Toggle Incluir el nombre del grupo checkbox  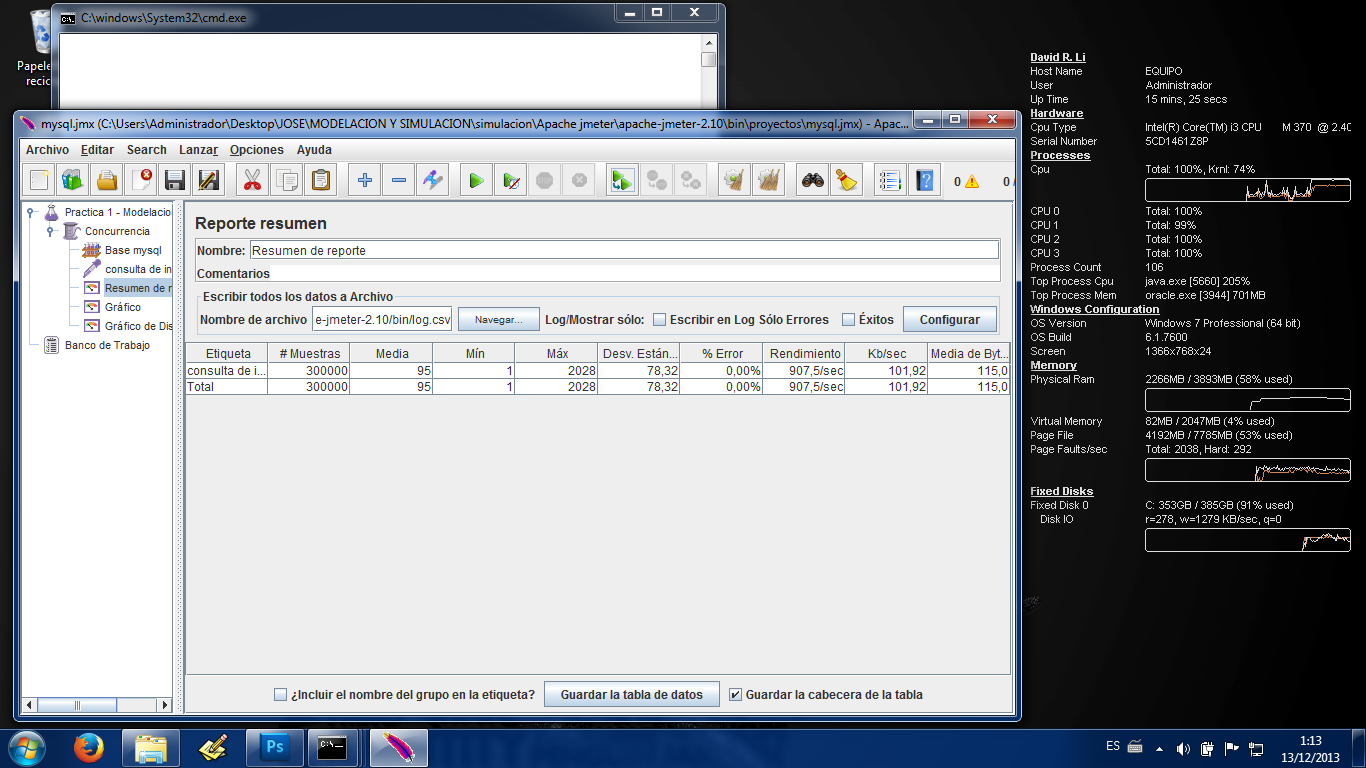281,695
